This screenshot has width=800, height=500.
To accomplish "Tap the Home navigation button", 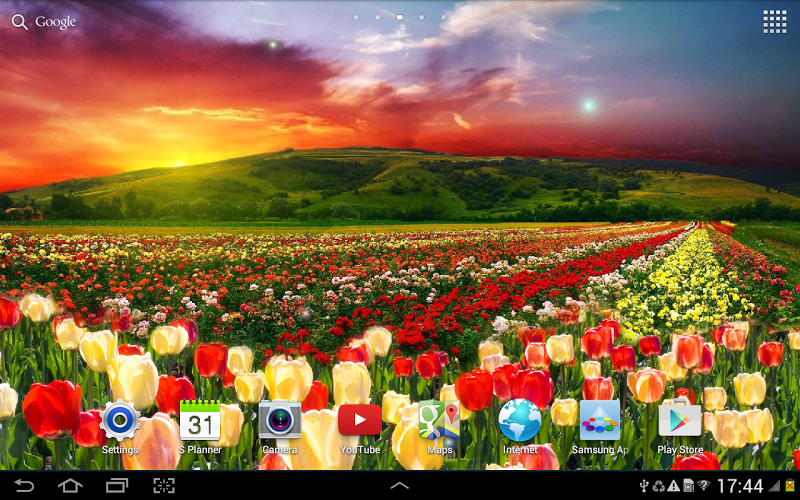I will 70,485.
